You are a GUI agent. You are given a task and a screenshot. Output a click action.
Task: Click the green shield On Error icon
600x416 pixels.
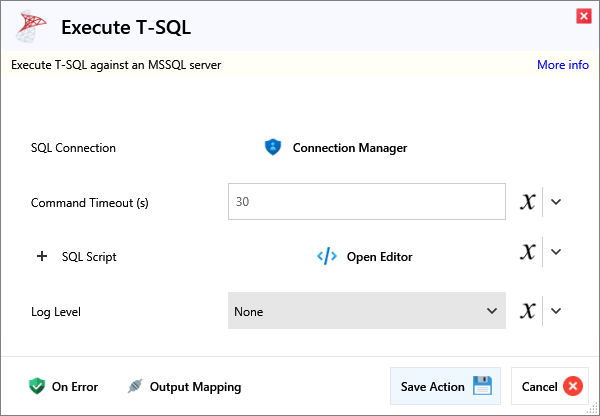click(x=37, y=386)
